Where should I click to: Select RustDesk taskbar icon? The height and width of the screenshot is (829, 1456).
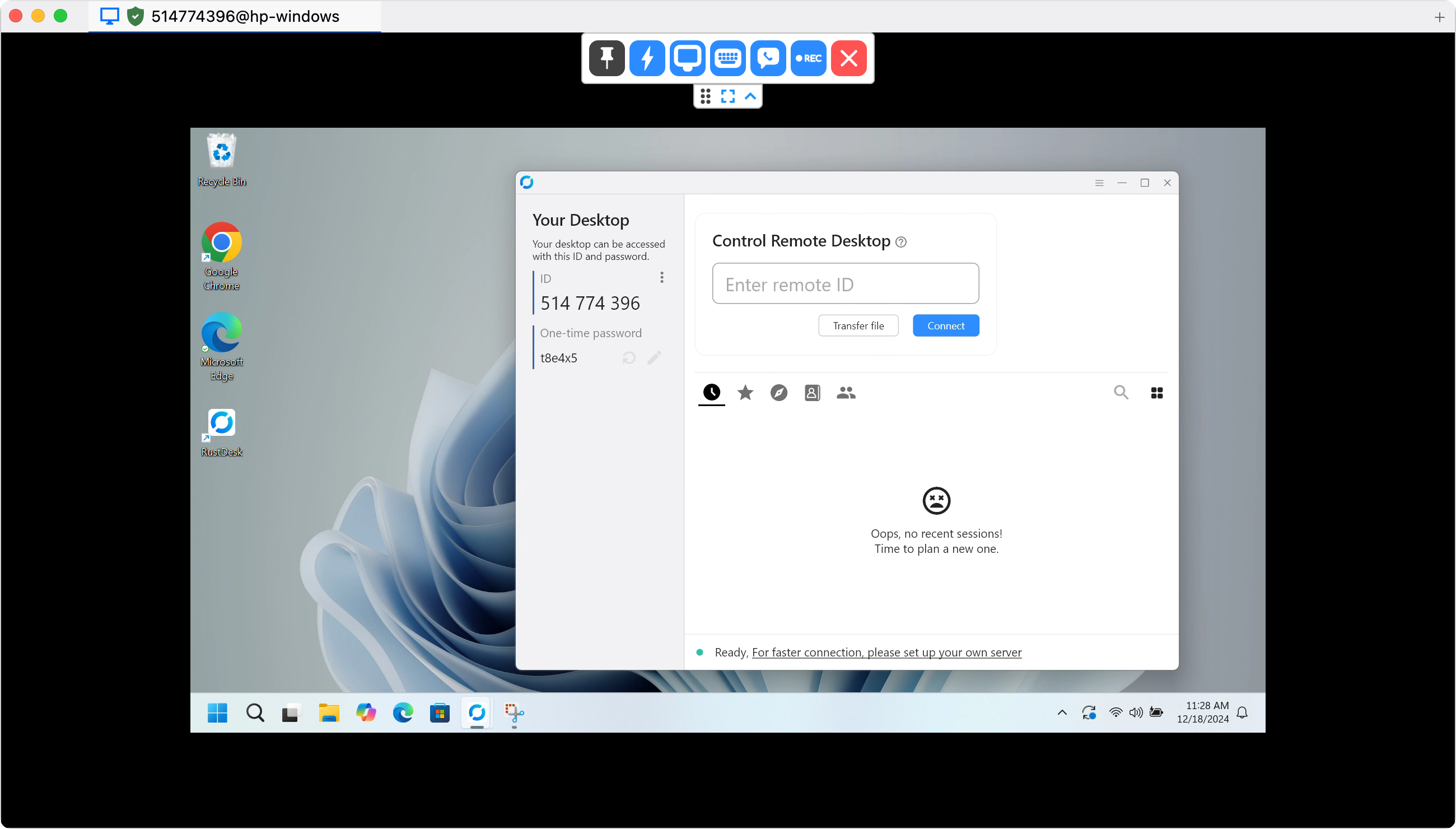477,713
